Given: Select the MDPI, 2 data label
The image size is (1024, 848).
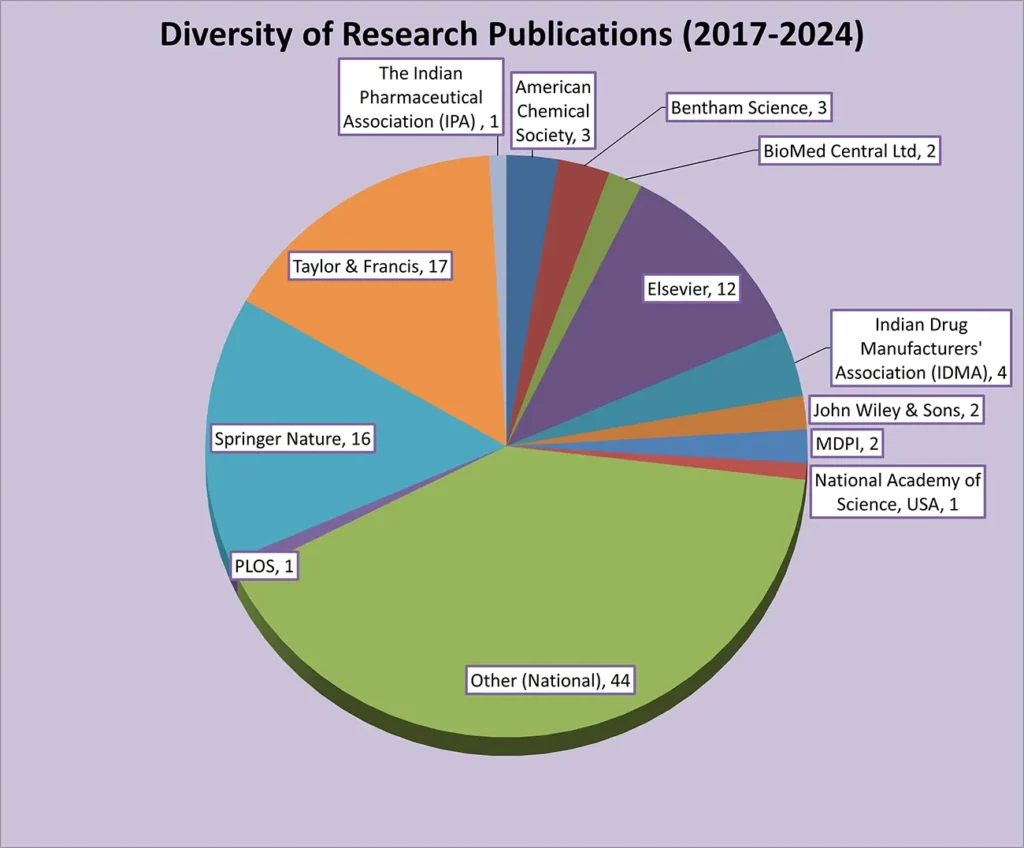Looking at the screenshot, I should 846,442.
